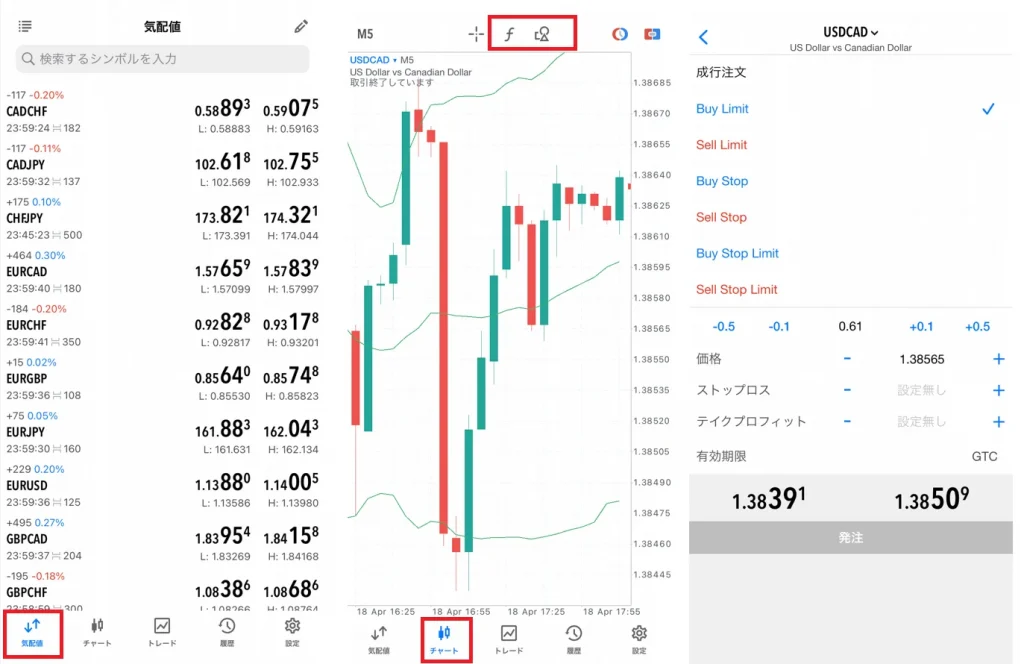Screen dimensions: 1024x664
Task: Increase volume by +0.5
Action: pyautogui.click(x=977, y=326)
